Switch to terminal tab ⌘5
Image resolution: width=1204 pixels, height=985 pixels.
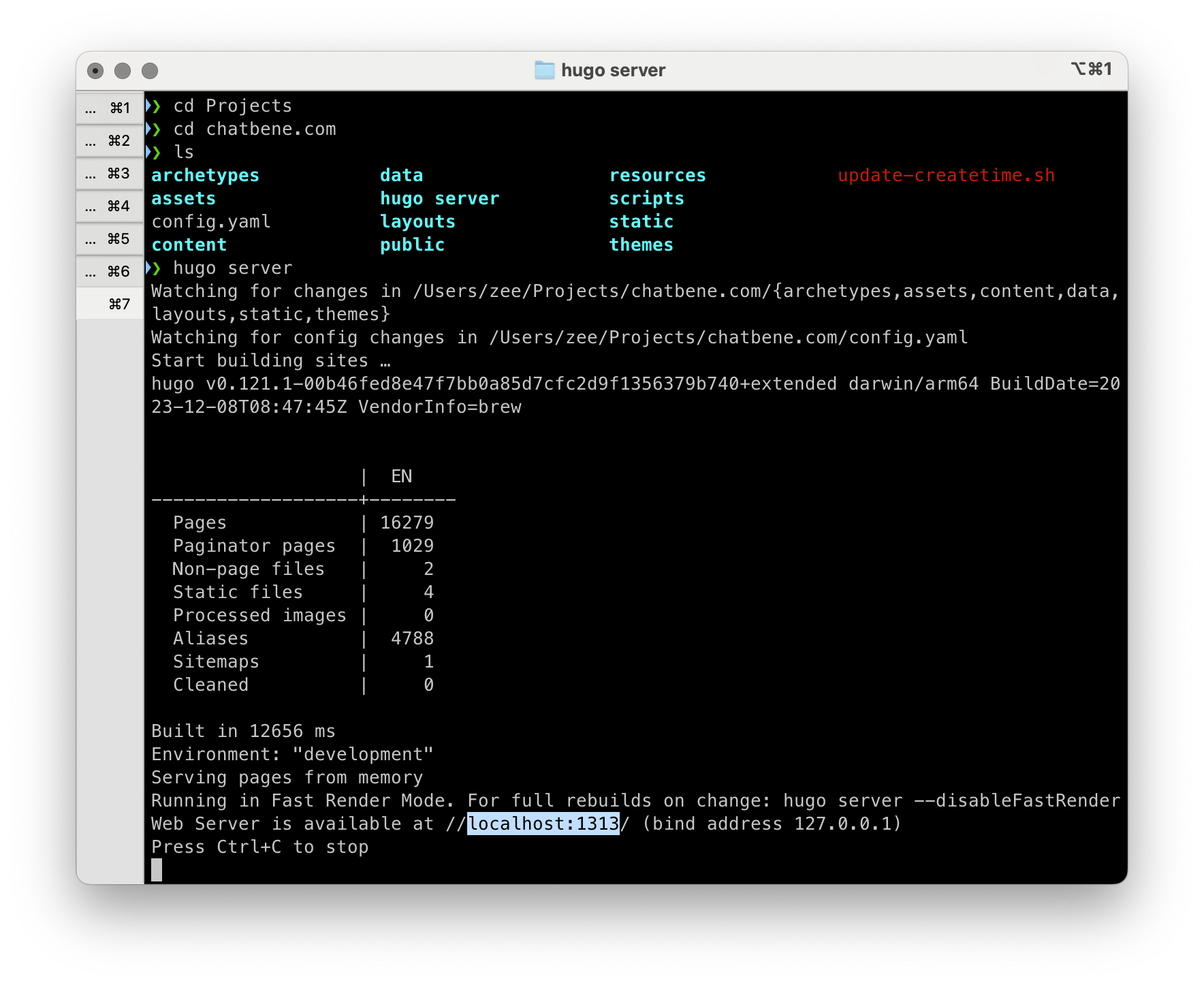click(x=110, y=238)
